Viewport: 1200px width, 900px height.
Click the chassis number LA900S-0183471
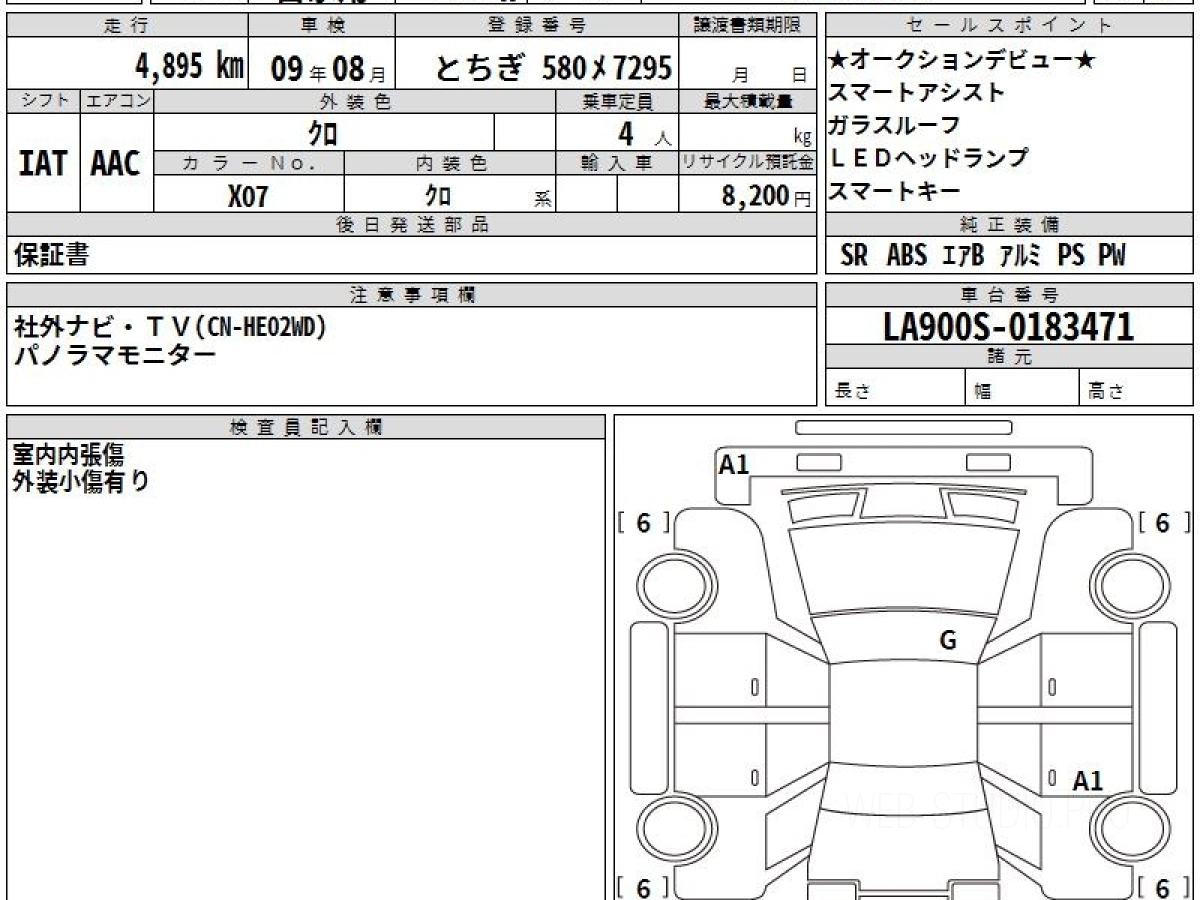tap(1009, 327)
